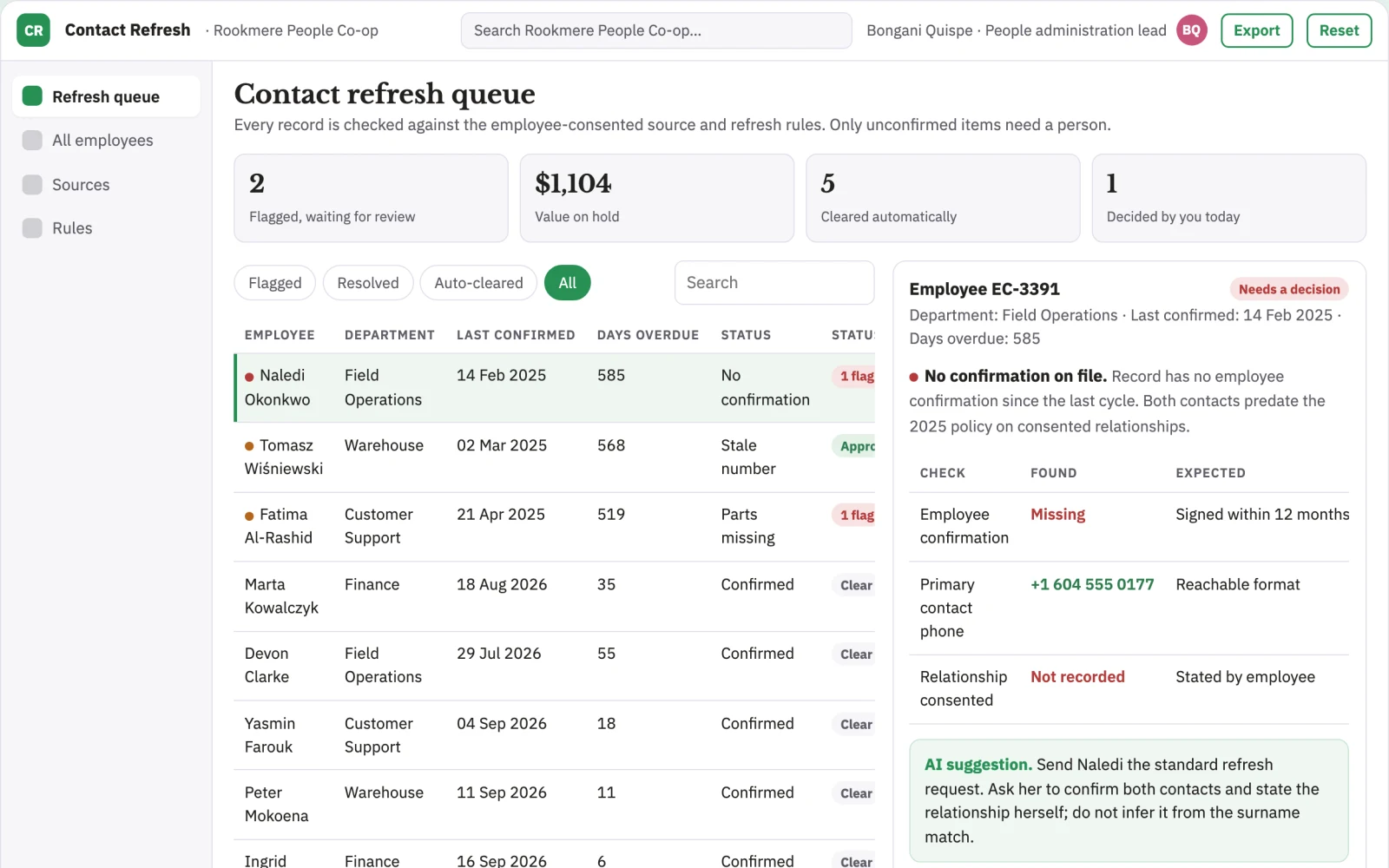Image resolution: width=1389 pixels, height=868 pixels.
Task: Click the Refresh queue sidebar icon
Action: 32,96
